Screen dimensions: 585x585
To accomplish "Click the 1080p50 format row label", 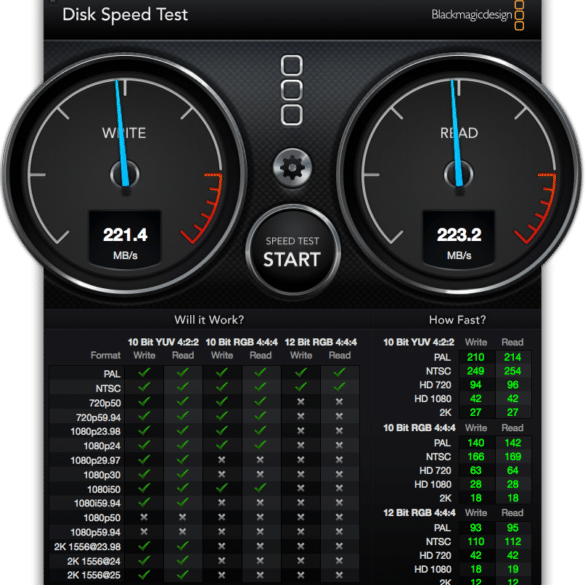I will pos(102,518).
